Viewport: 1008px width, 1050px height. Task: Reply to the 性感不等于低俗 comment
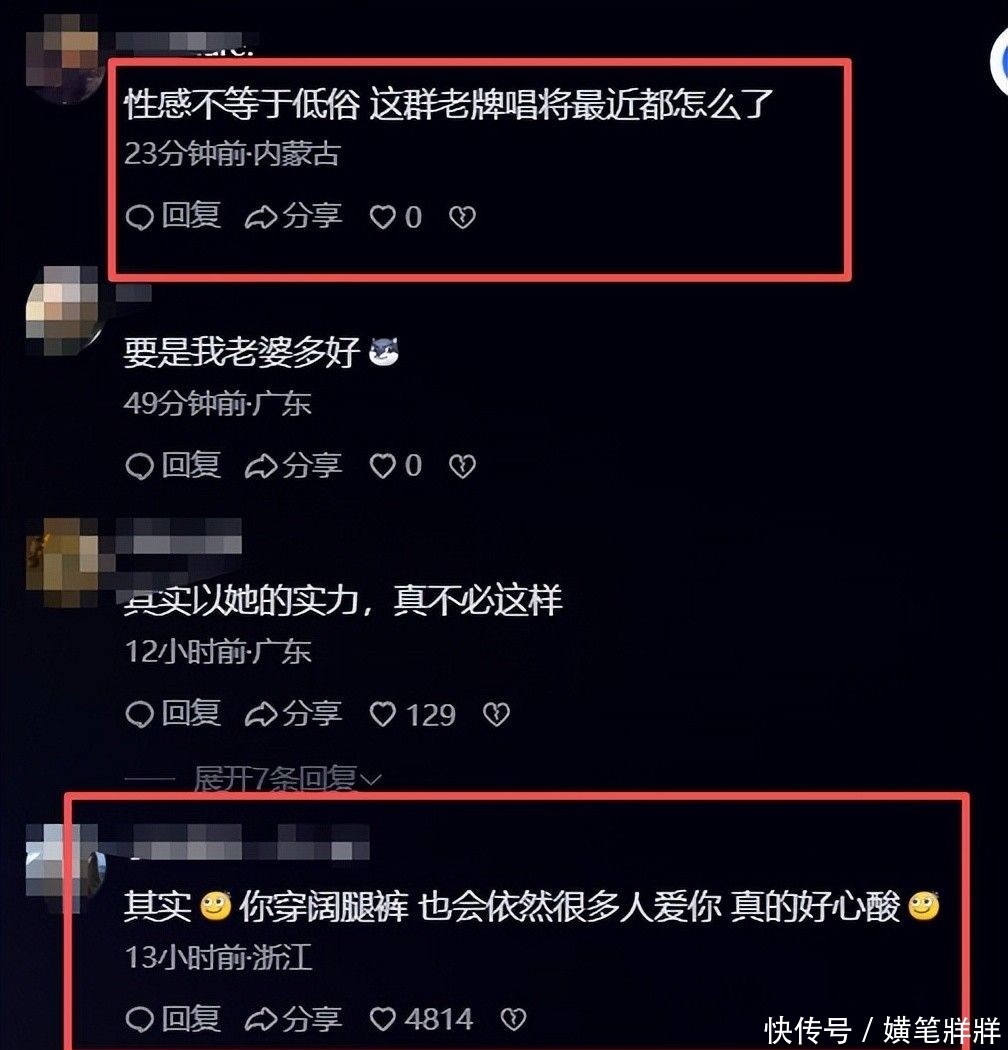point(173,217)
